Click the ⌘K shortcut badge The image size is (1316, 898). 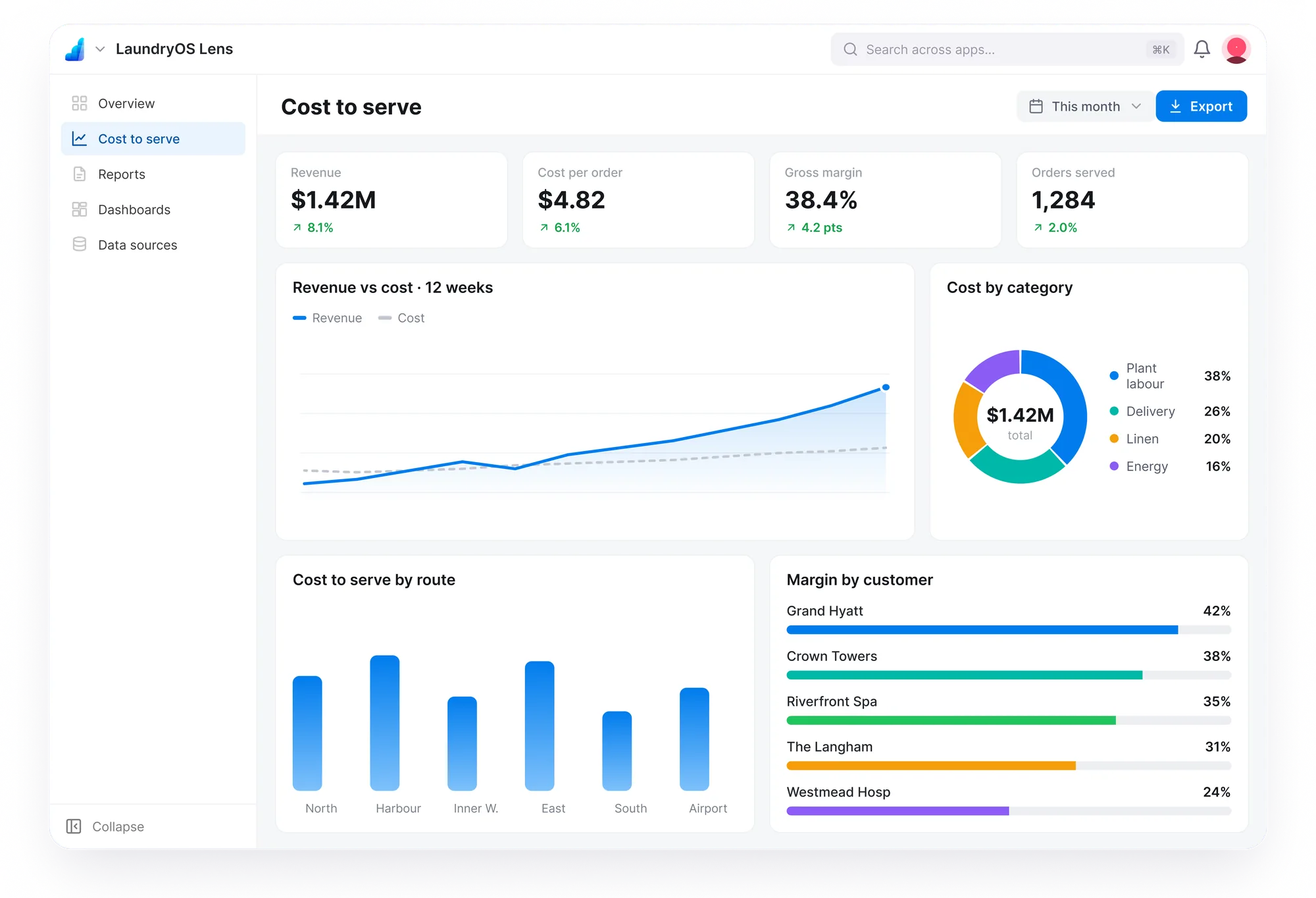pos(1161,49)
